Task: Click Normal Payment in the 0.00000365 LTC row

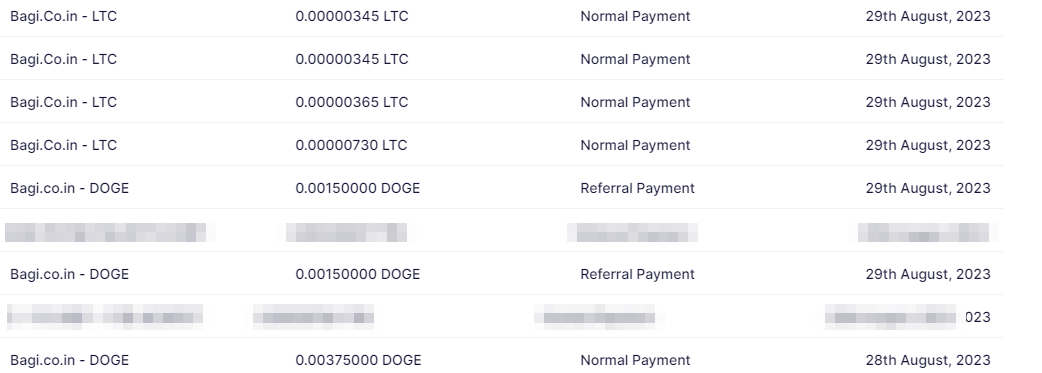Action: [635, 102]
